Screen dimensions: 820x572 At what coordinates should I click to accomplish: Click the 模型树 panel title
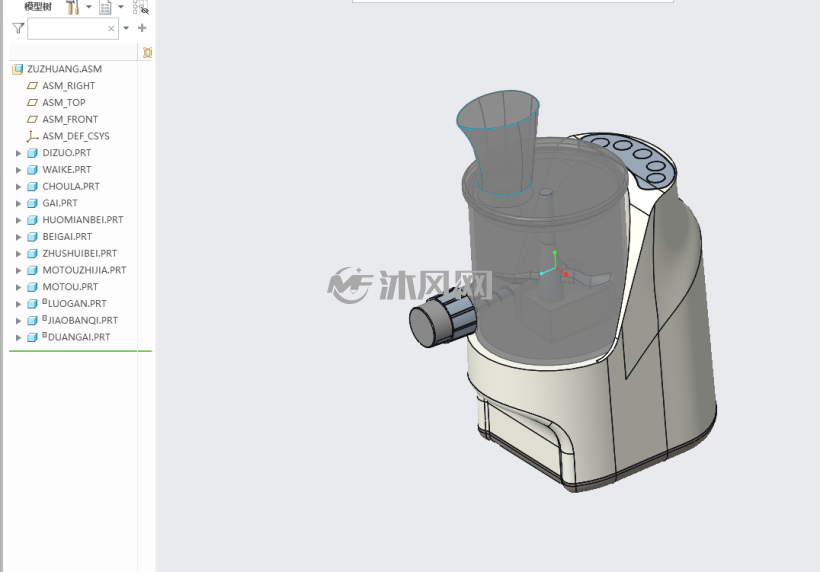[38, 6]
